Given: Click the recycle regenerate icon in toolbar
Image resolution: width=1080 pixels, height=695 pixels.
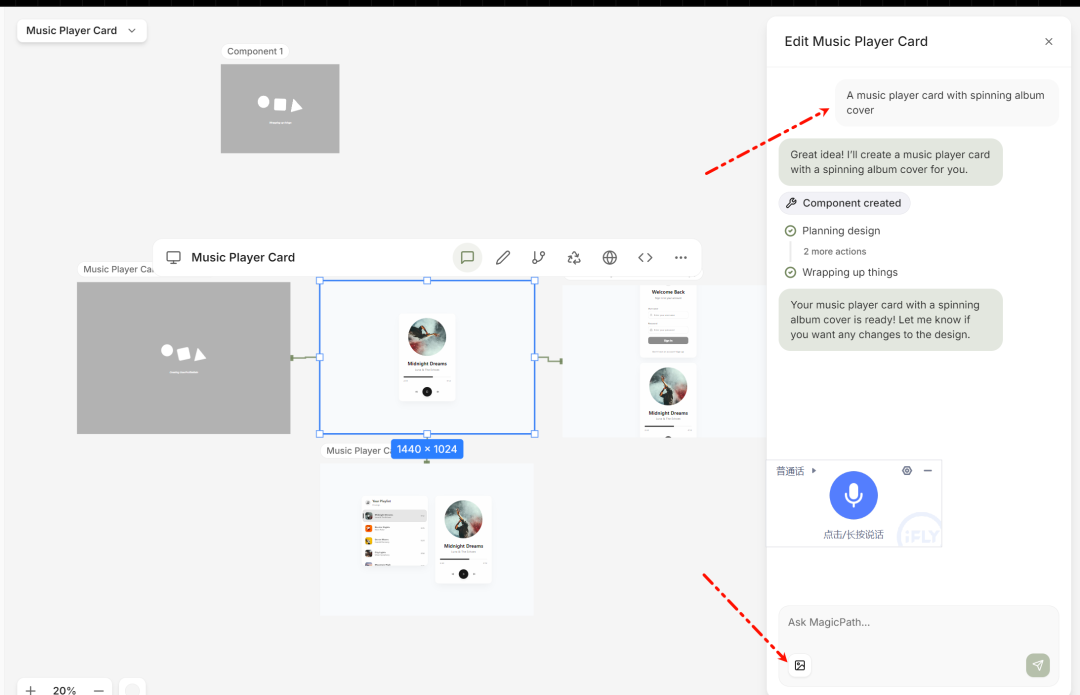Looking at the screenshot, I should [574, 257].
